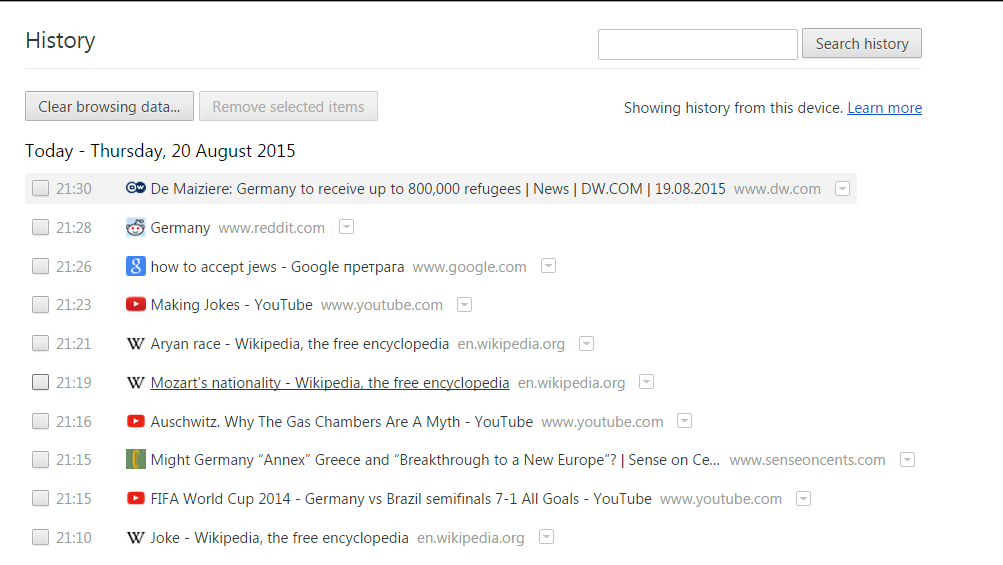Image resolution: width=1003 pixels, height=565 pixels.
Task: Click the Wikipedia icon beside the Joke entry
Action: (136, 538)
